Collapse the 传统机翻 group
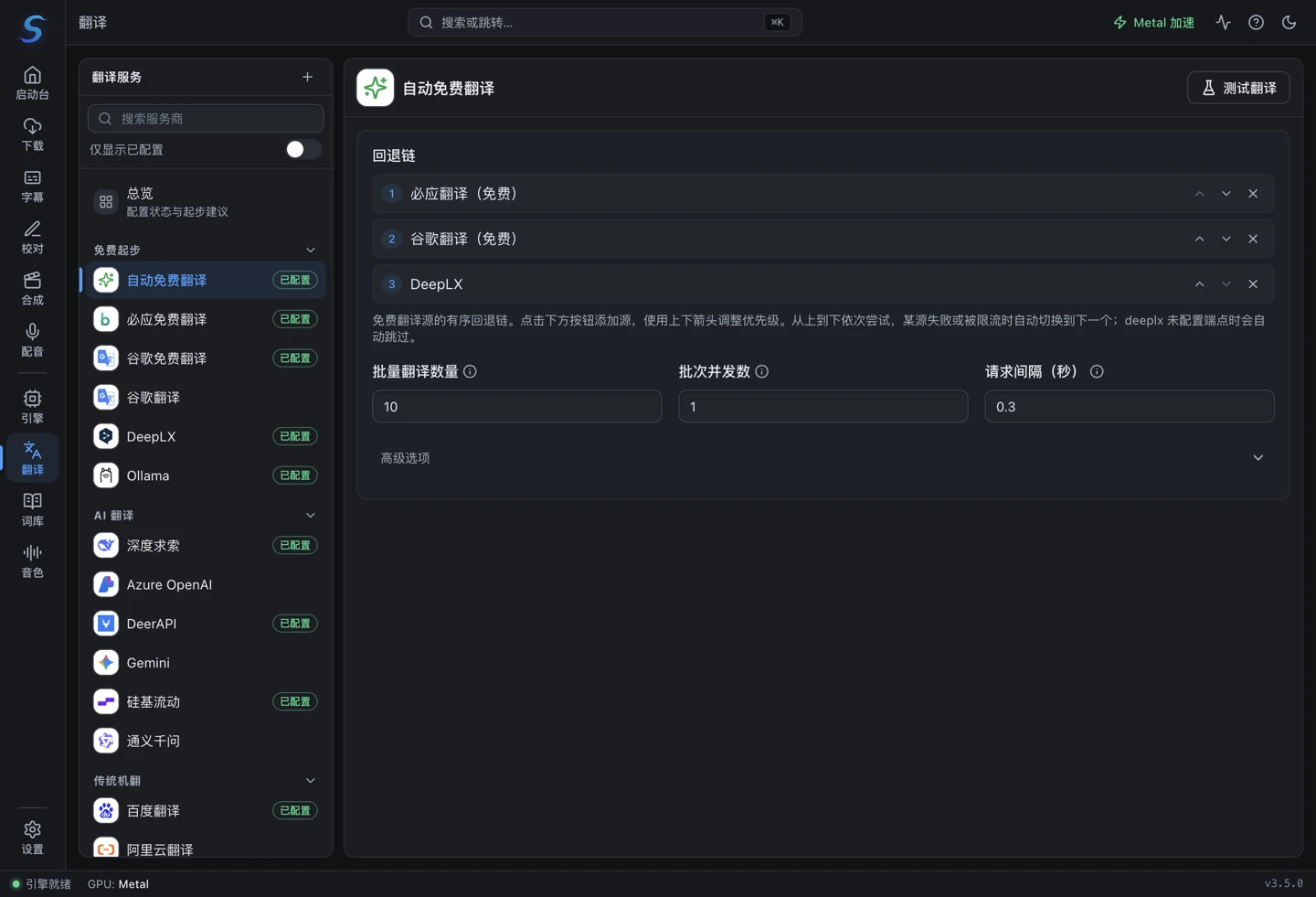The image size is (1316, 897). (311, 780)
